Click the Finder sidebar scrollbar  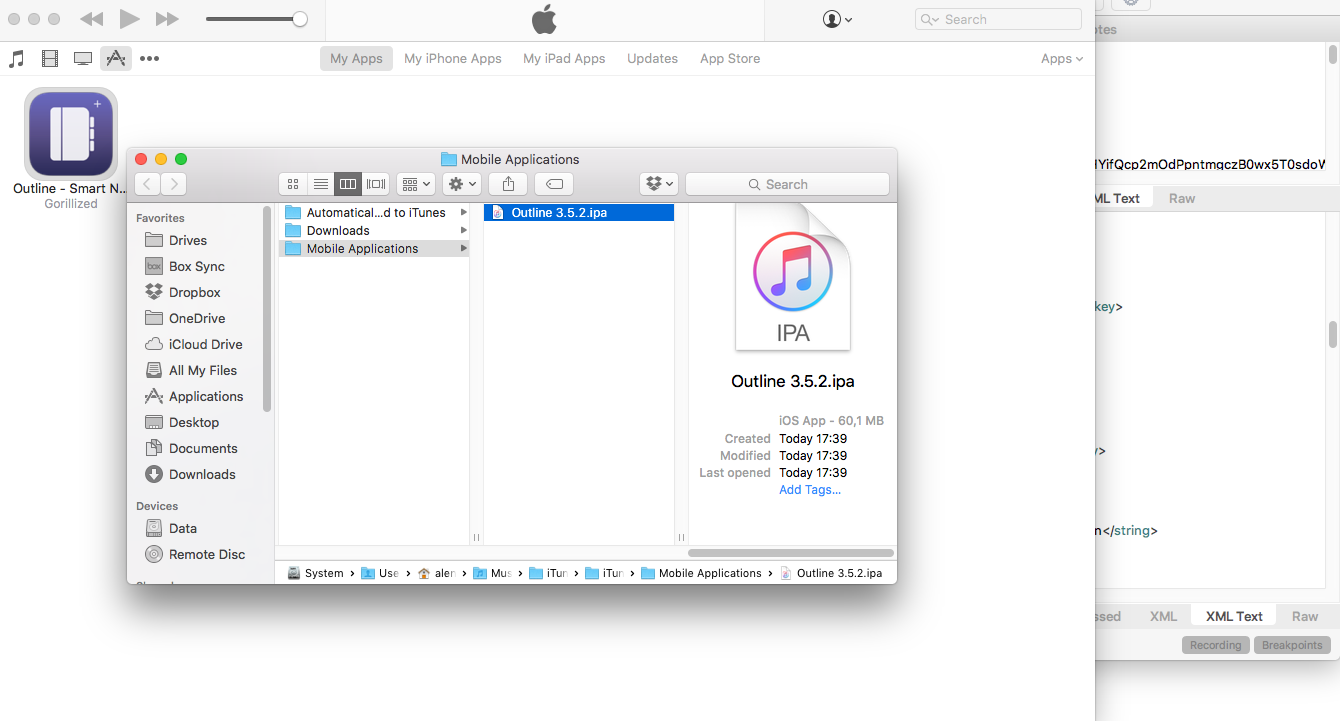tap(267, 309)
